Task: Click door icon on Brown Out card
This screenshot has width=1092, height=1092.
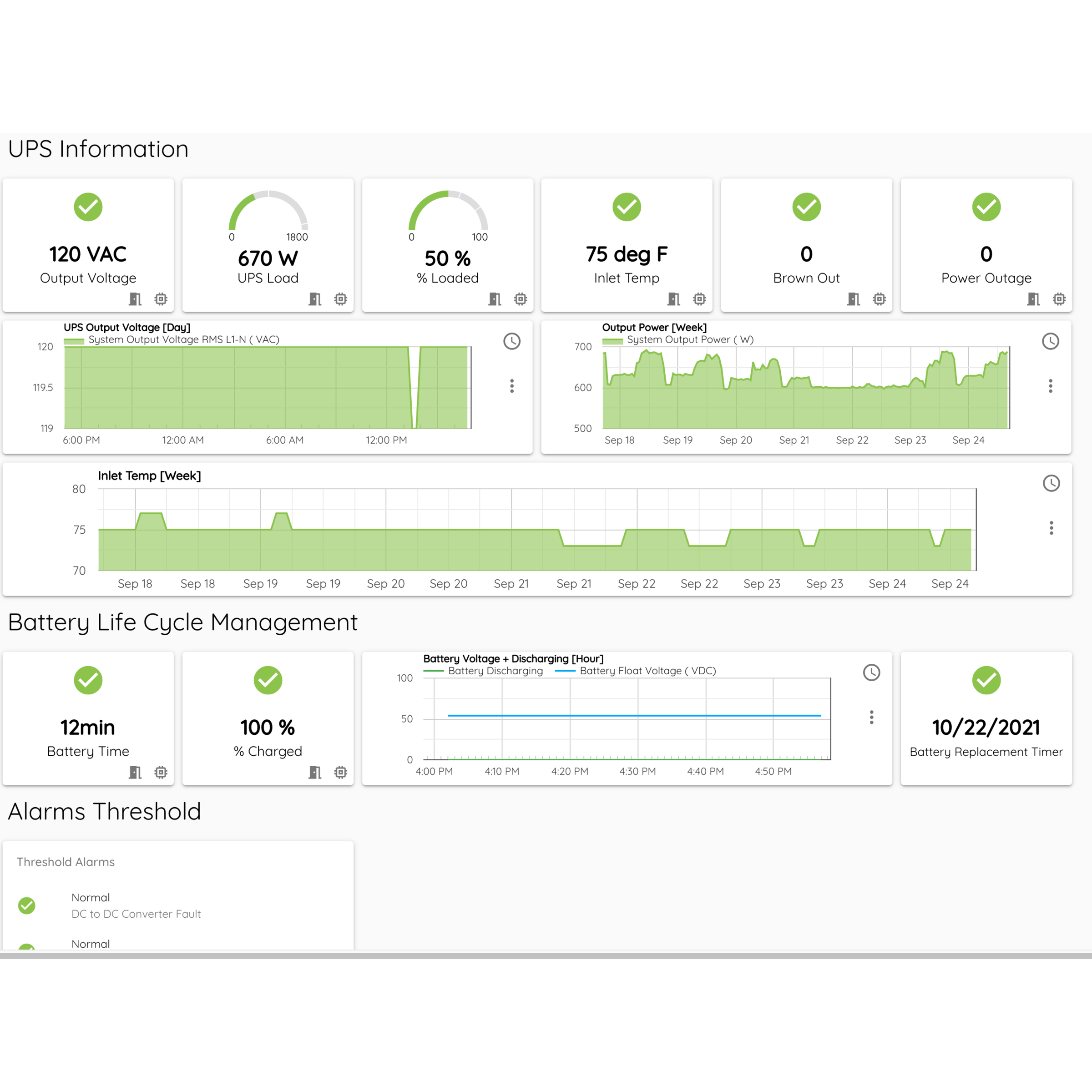Action: point(854,299)
